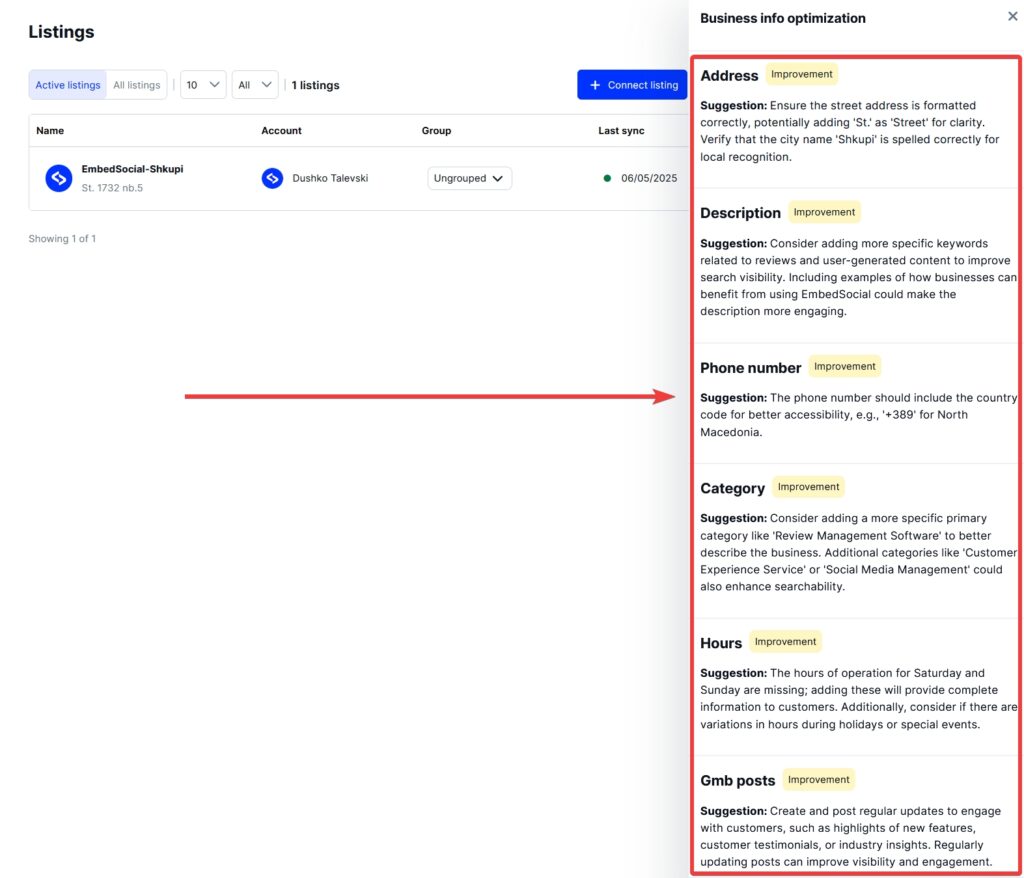Viewport: 1024px width, 878px height.
Task: Click the Hours suggestion paragraph
Action: (x=858, y=698)
